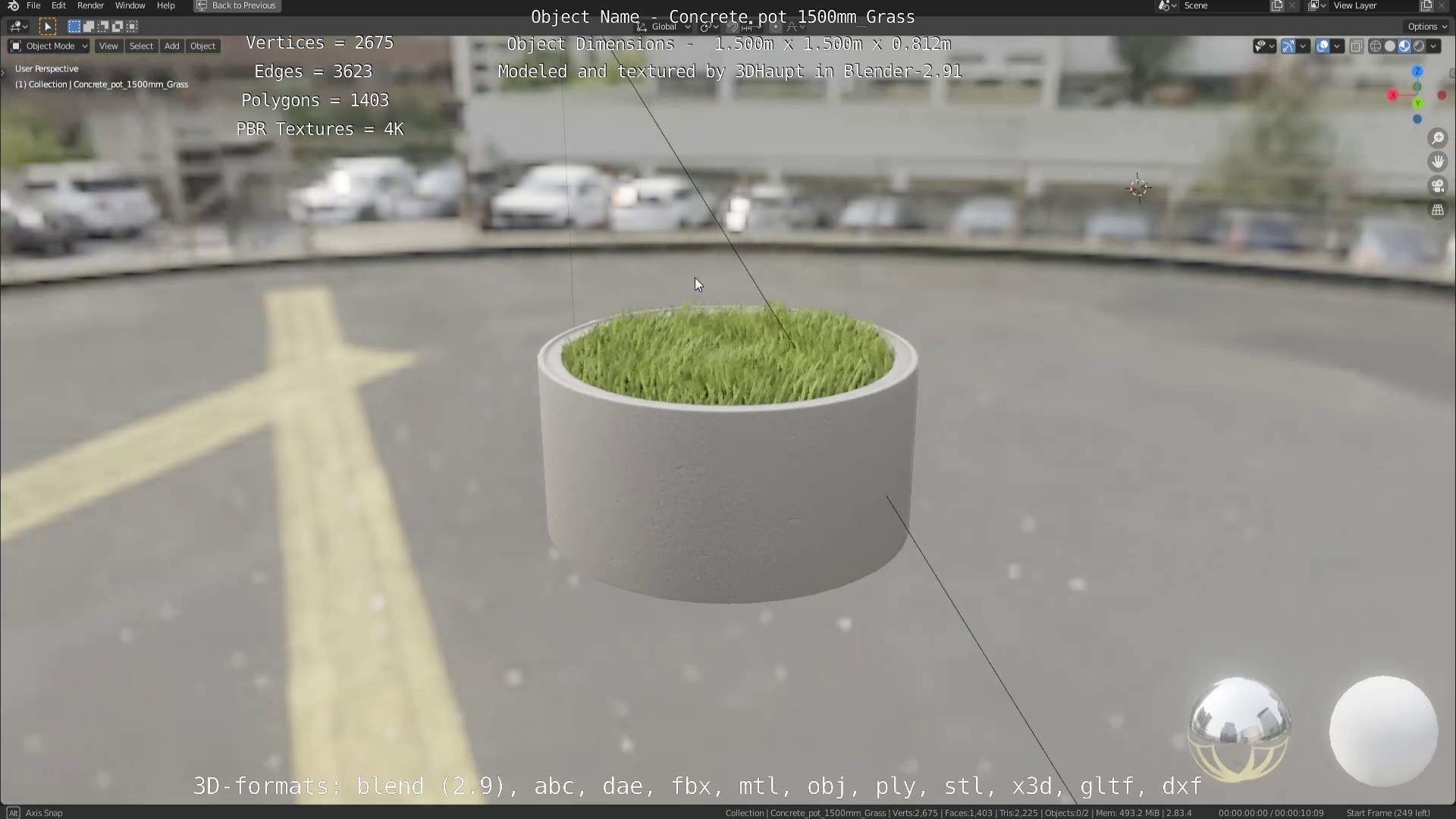
Task: Click the 'Verts:2,675' status bar statistic
Action: [x=915, y=813]
